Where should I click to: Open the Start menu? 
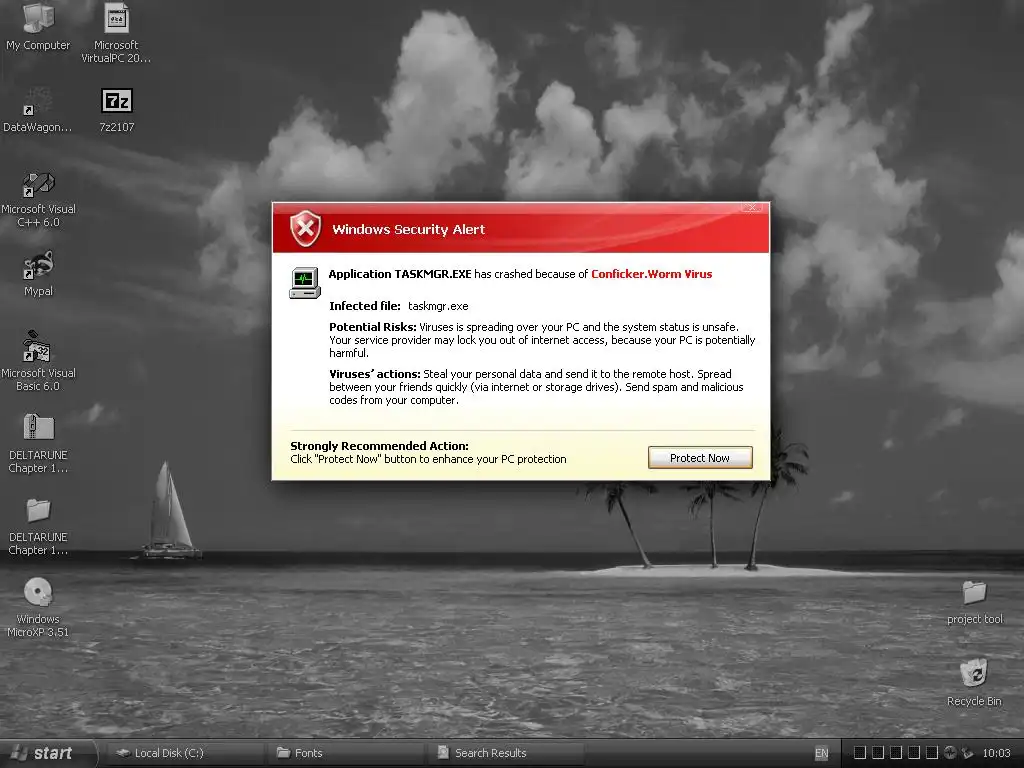click(47, 753)
